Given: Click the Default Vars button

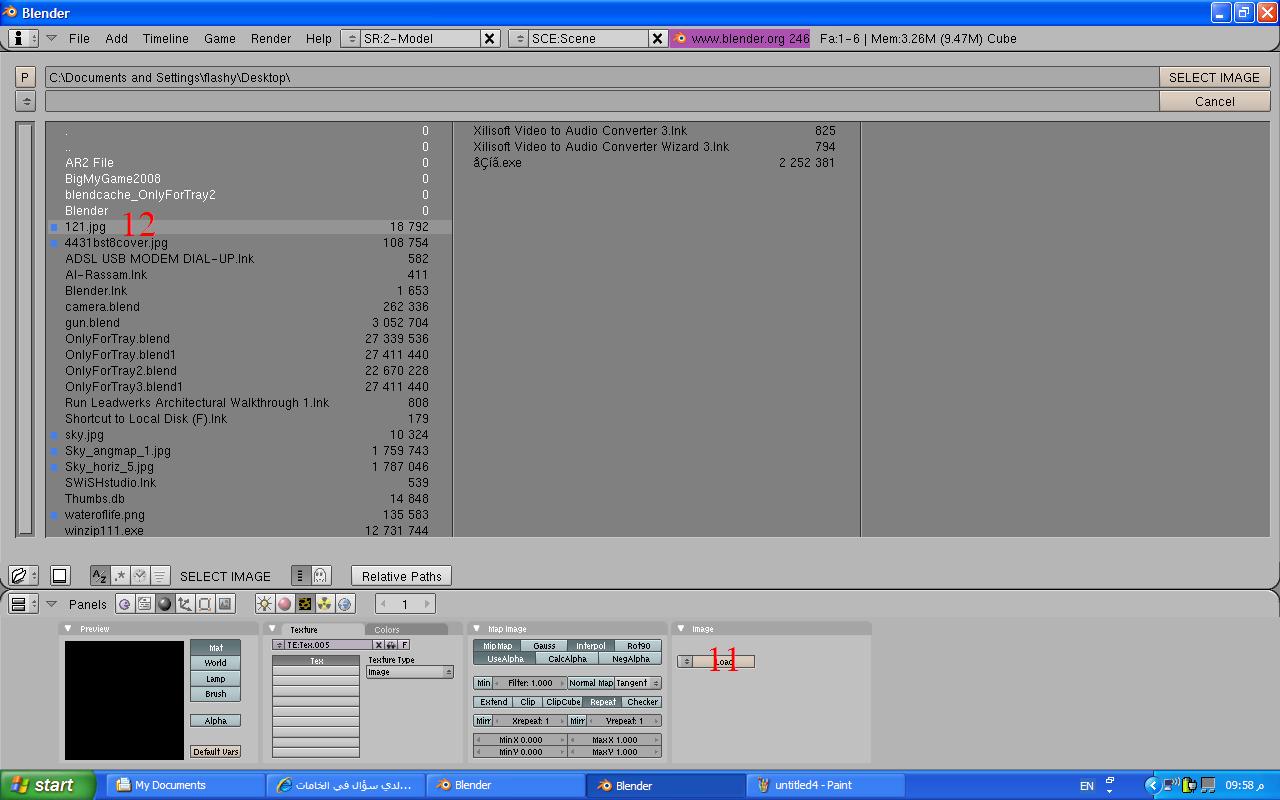Looking at the screenshot, I should (216, 751).
